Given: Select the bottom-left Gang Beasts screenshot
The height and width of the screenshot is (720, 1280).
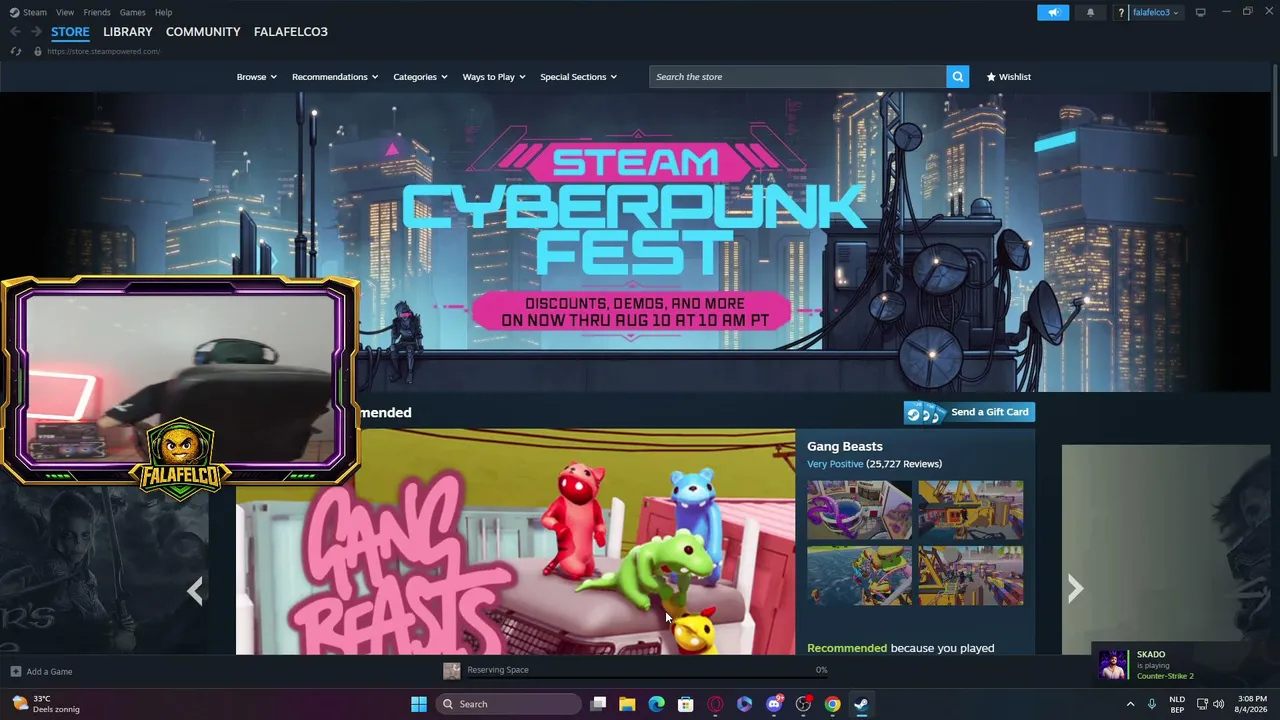Looking at the screenshot, I should pos(860,576).
